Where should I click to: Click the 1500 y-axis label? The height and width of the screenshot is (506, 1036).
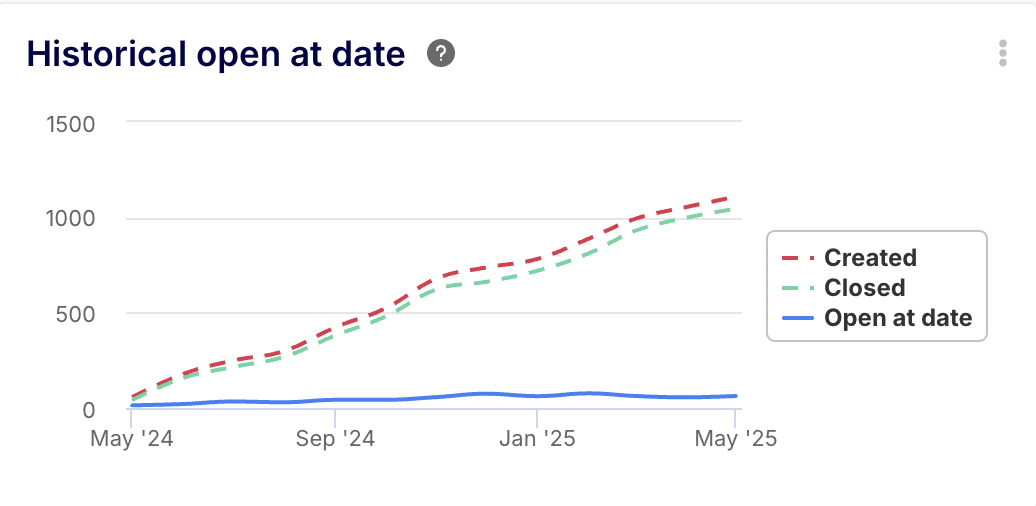click(x=71, y=124)
